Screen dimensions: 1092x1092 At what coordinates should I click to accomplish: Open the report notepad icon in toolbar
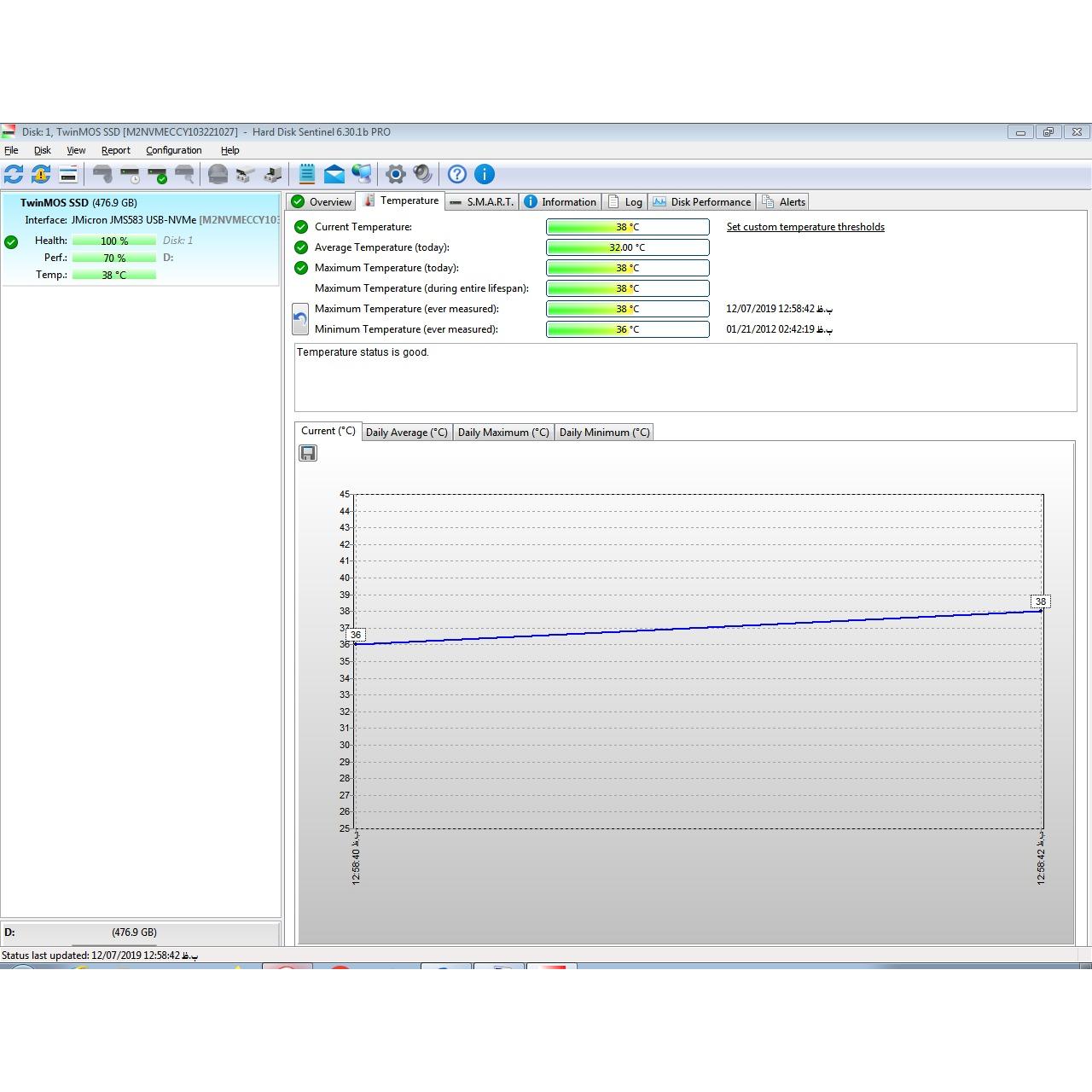(x=306, y=174)
